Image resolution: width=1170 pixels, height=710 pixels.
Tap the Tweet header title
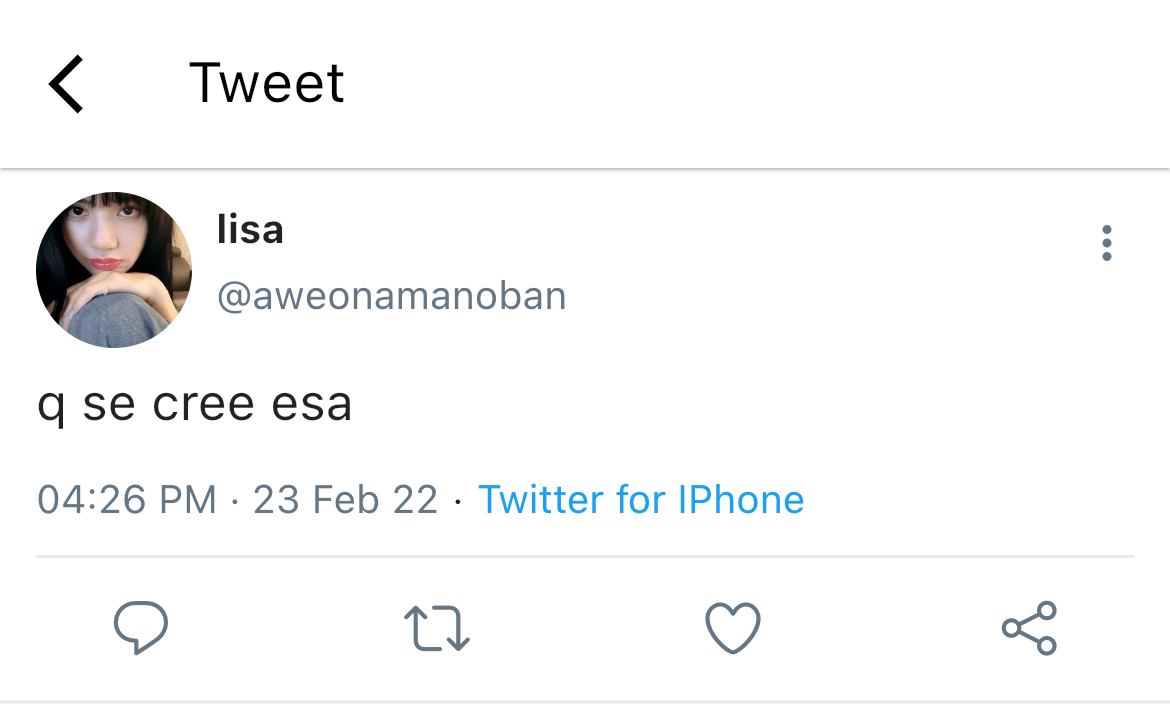(266, 83)
